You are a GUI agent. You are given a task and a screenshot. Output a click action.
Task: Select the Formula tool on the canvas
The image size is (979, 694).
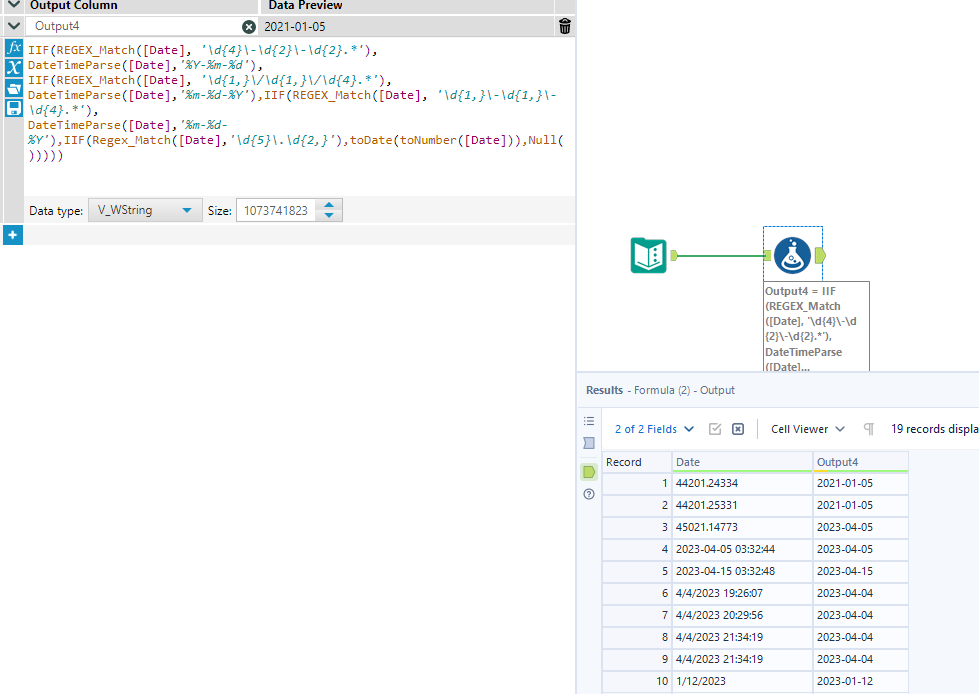[x=792, y=255]
